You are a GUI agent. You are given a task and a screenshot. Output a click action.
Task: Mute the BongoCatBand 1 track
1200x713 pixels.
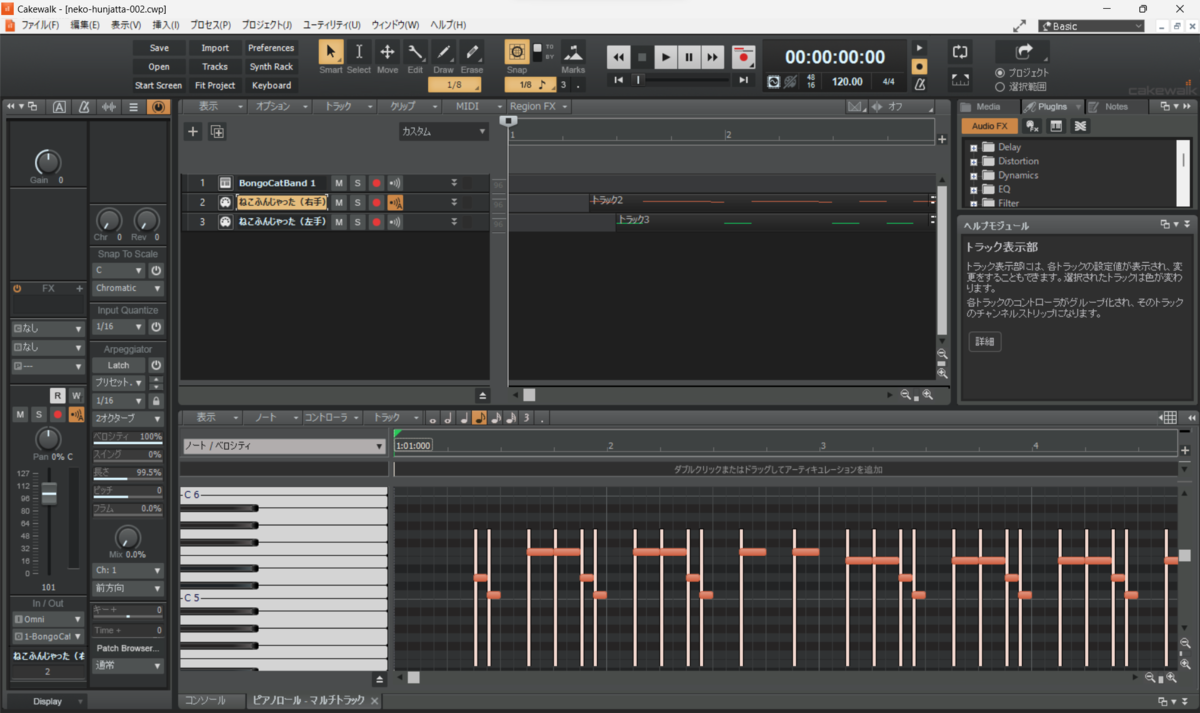tap(338, 183)
